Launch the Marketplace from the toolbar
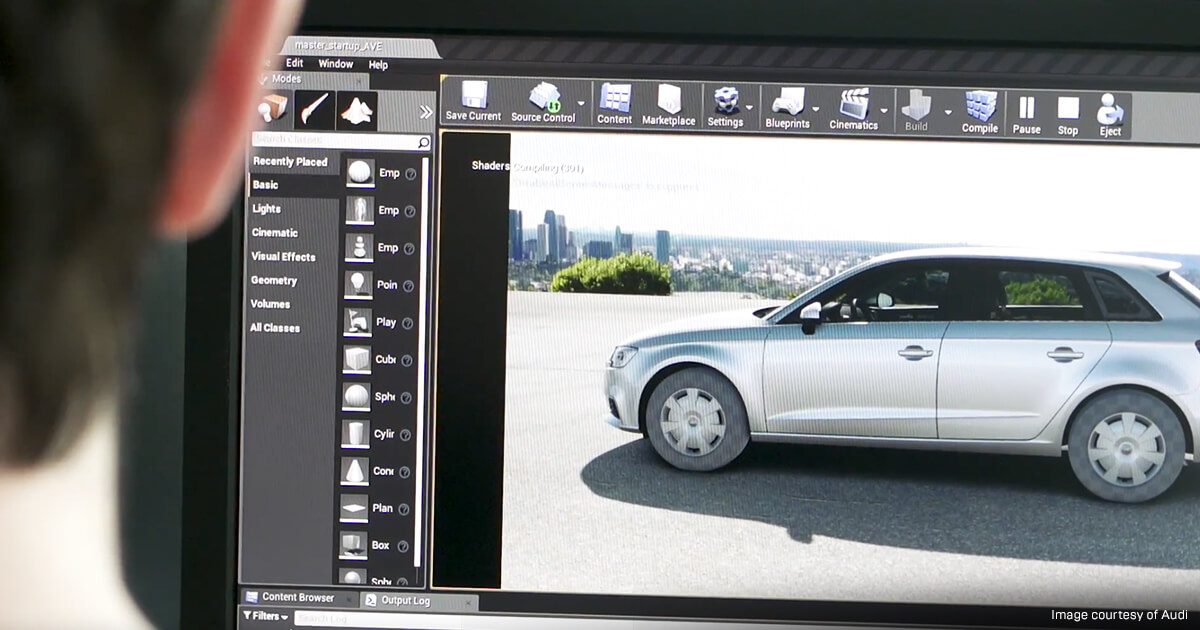1200x630 pixels. (668, 106)
